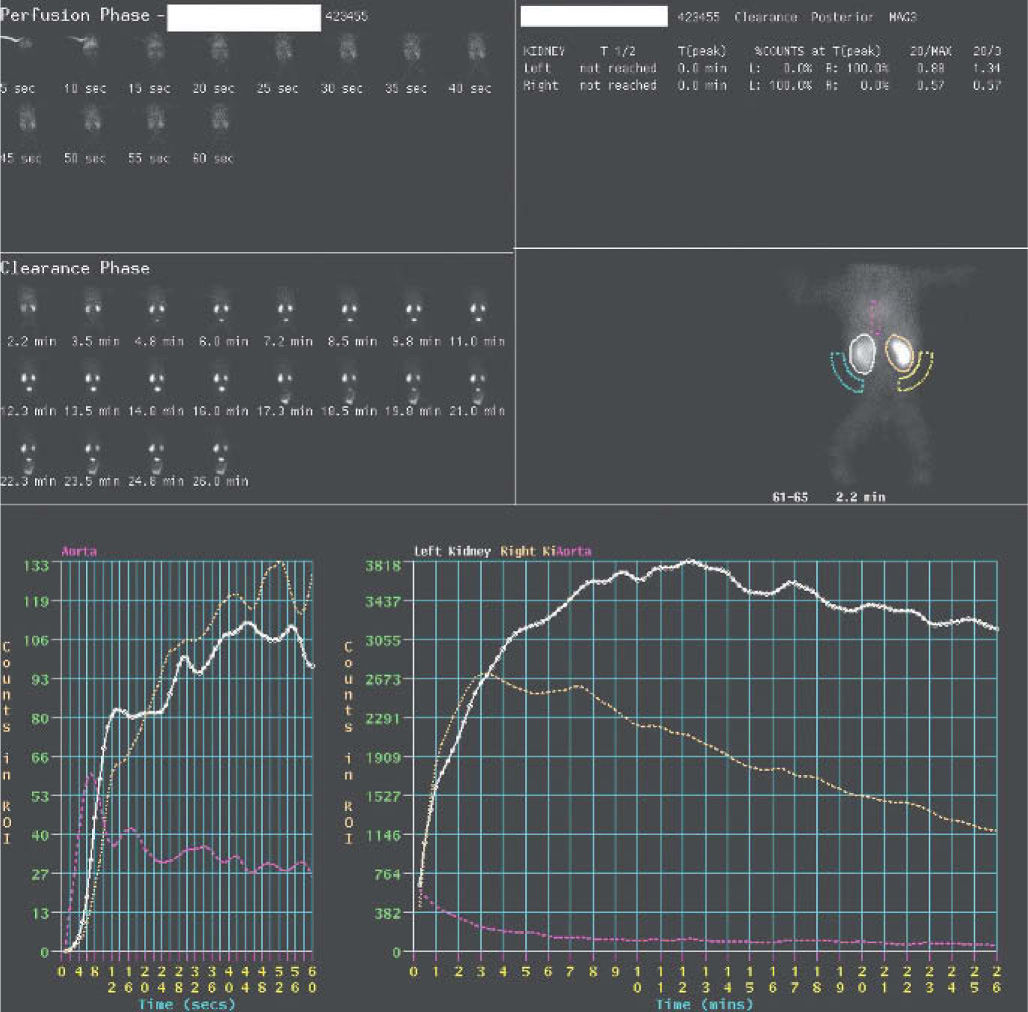Select the 5 sec perfusion frame thumbnail
The height and width of the screenshot is (1012, 1028).
coord(20,46)
